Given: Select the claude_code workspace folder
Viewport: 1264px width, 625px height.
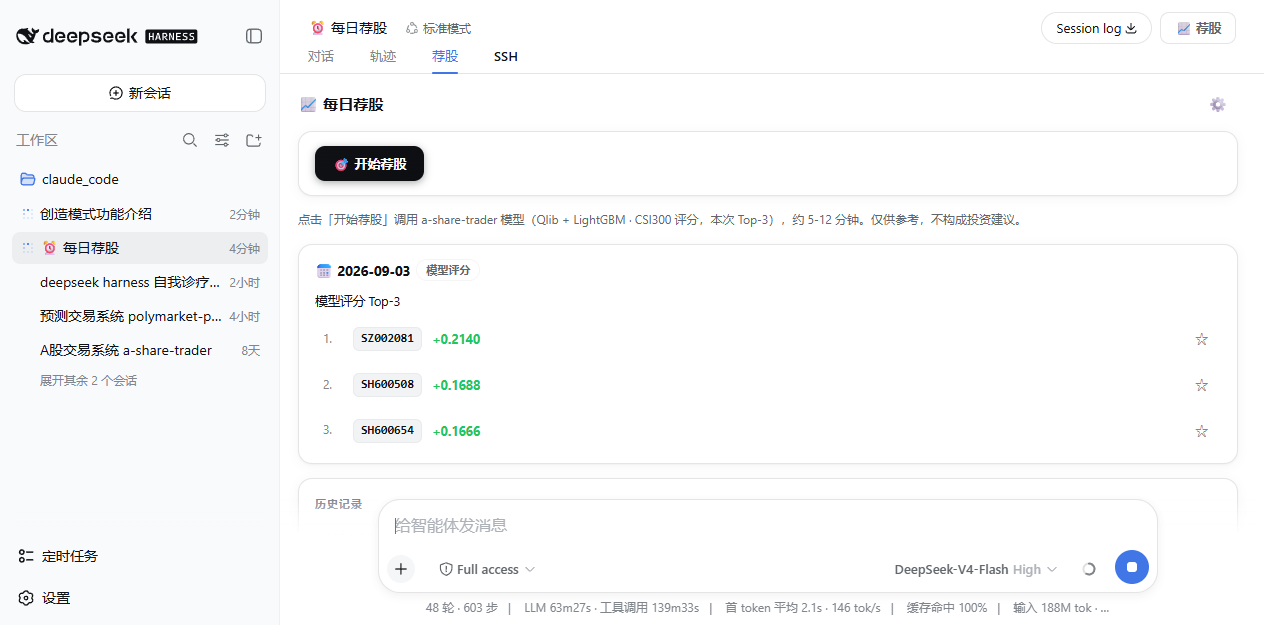Looking at the screenshot, I should click(140, 180).
